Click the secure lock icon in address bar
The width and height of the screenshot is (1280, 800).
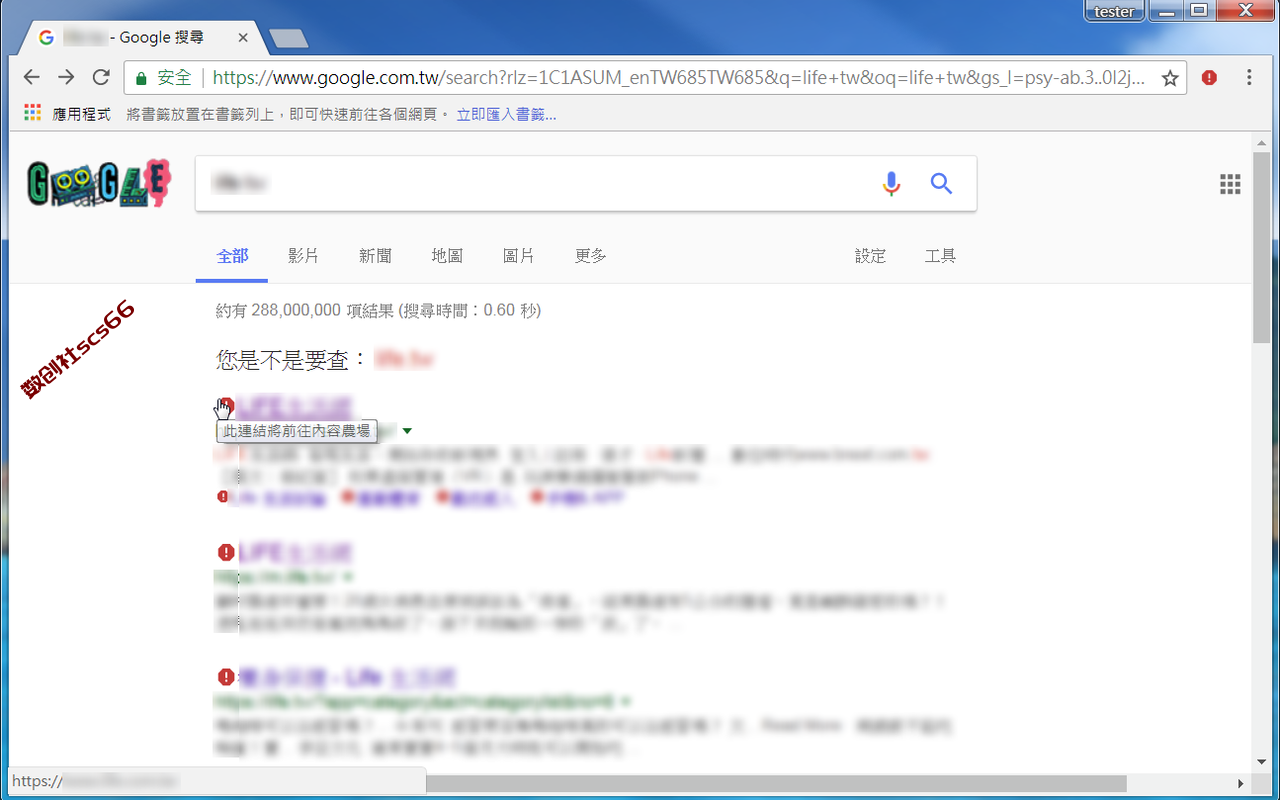(141, 77)
